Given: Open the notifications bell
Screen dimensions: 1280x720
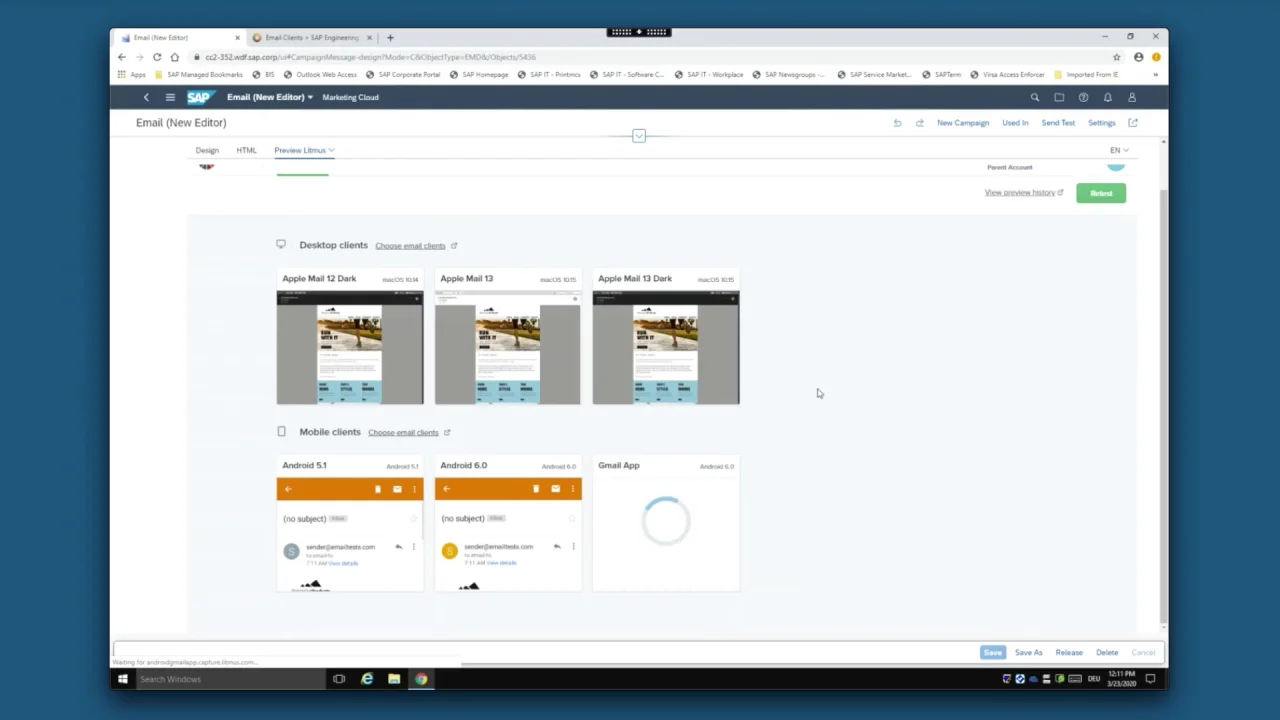Looking at the screenshot, I should [1107, 97].
